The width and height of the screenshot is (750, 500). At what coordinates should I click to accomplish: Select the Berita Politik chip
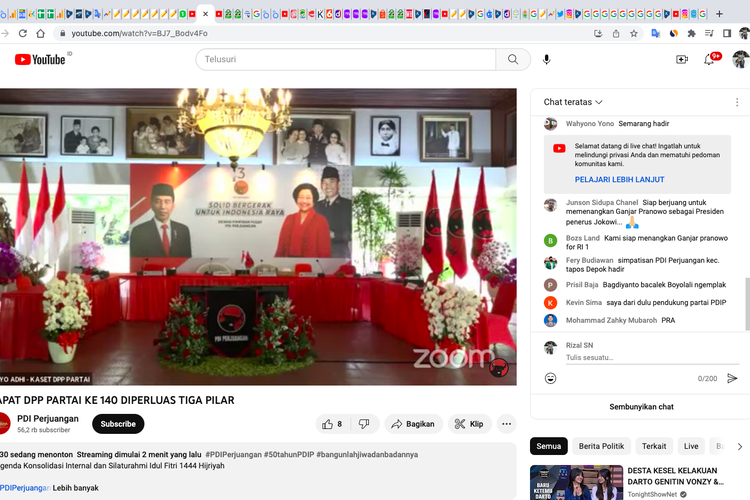601,446
